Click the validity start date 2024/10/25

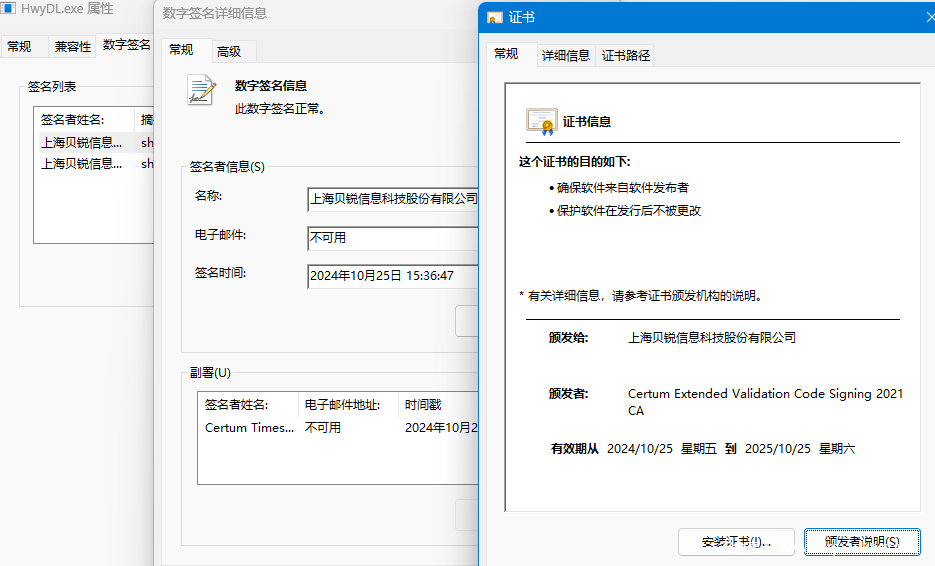(x=640, y=449)
